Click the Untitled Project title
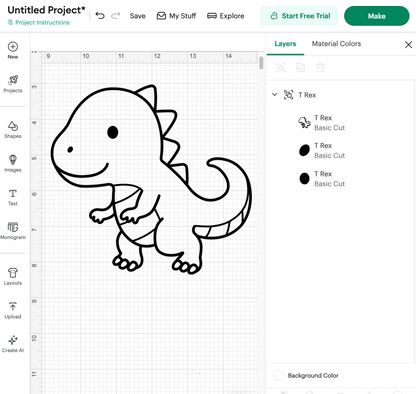This screenshot has width=416, height=394. [46, 10]
